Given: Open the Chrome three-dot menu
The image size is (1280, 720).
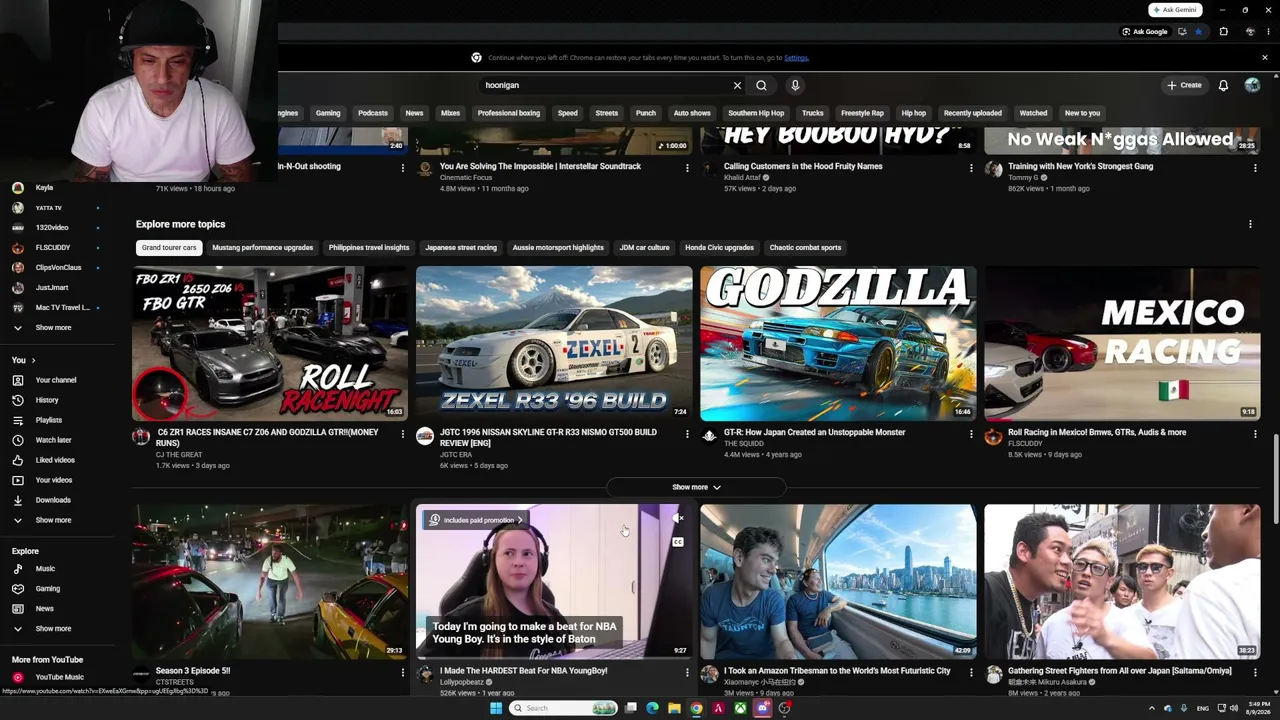Looking at the screenshot, I should (1268, 32).
